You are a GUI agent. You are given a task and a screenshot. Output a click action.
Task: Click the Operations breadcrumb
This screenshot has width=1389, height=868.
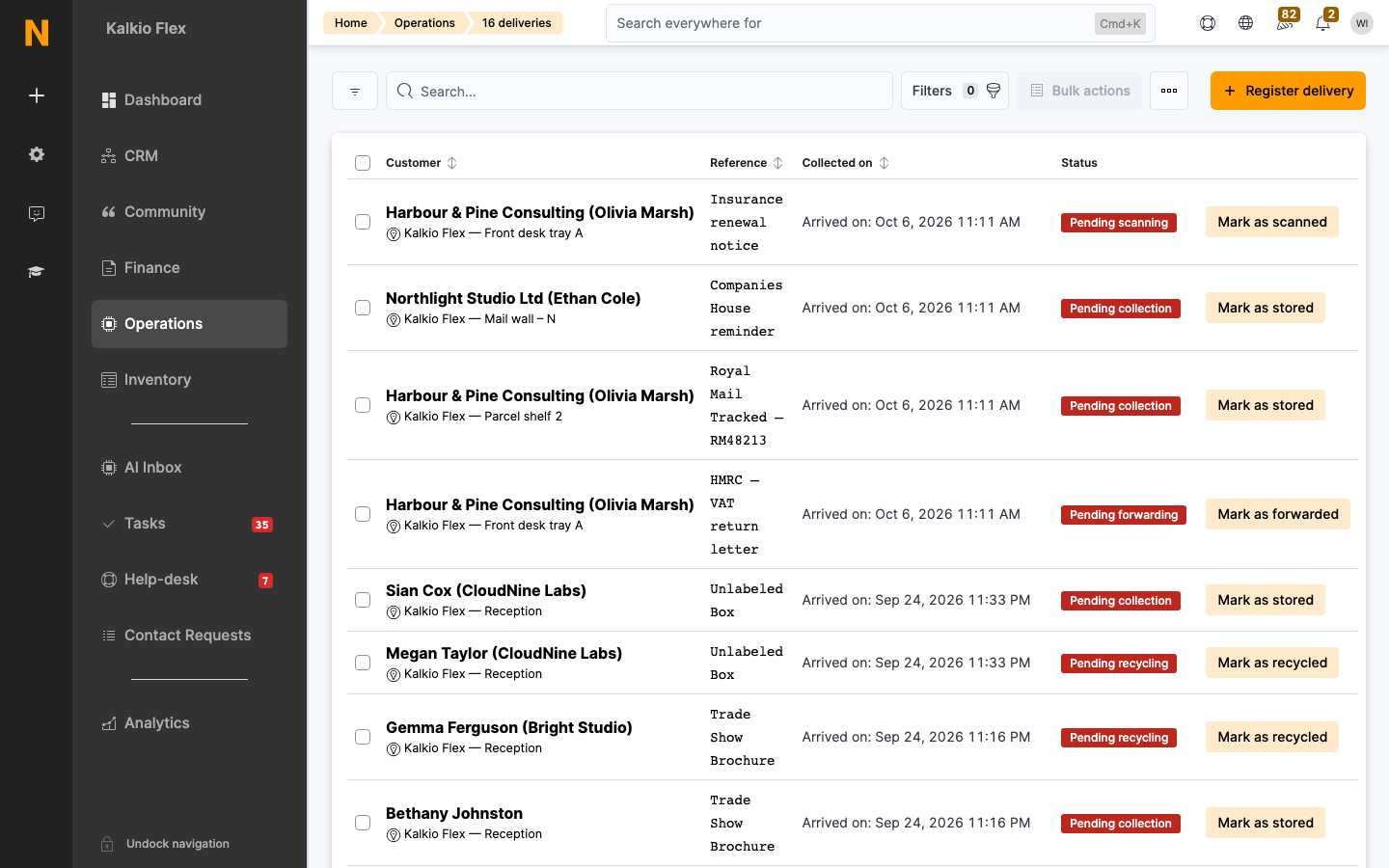[424, 23]
